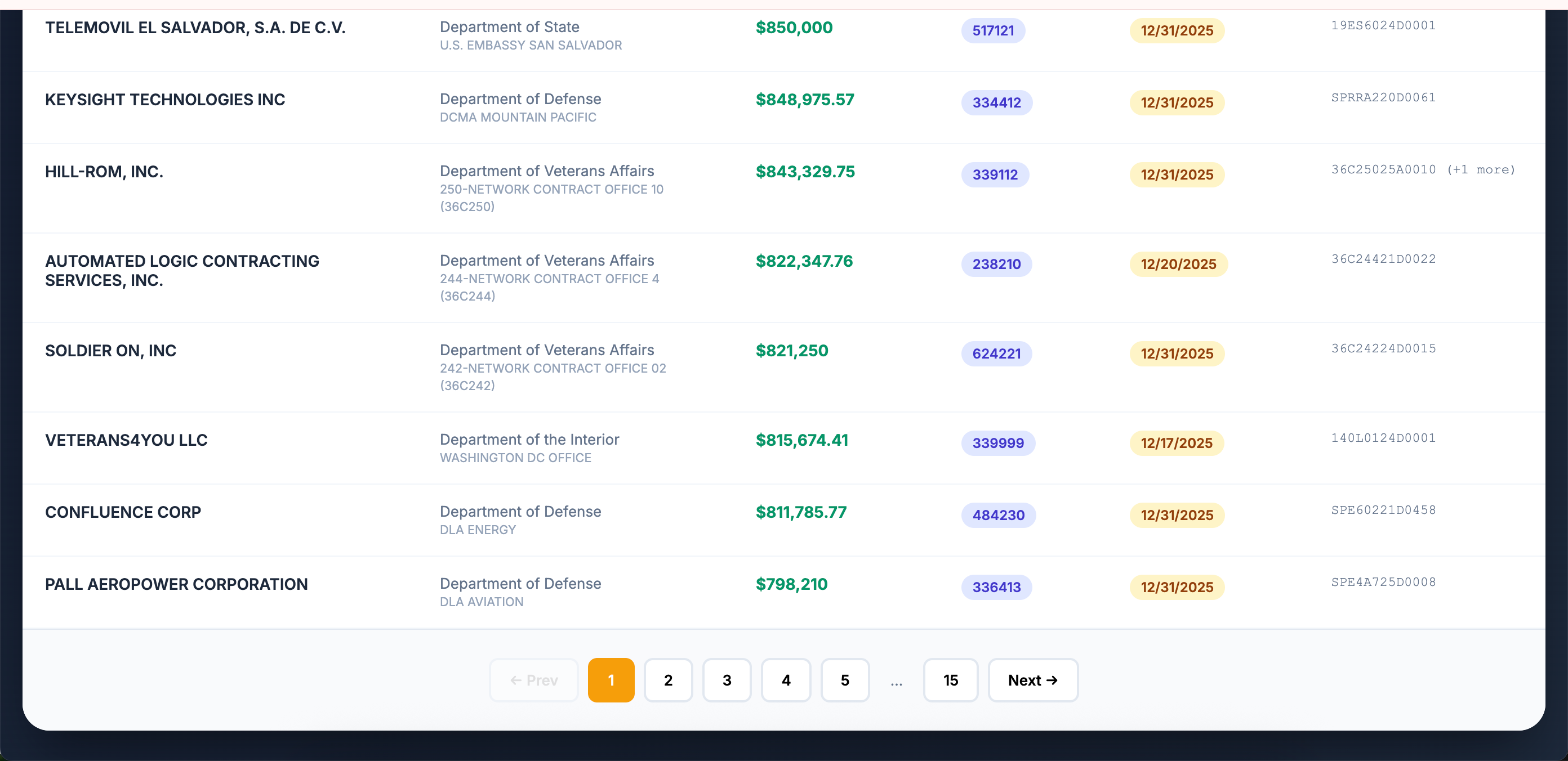The width and height of the screenshot is (1568, 761).
Task: Select SOLDIER ON, INC vendor name
Action: [x=111, y=351]
